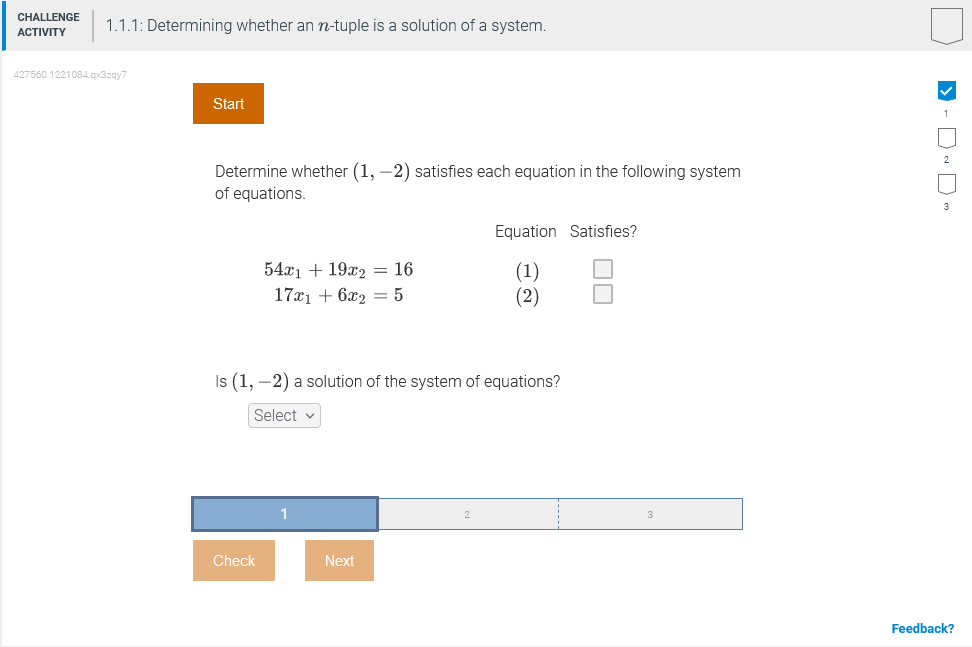Image resolution: width=972 pixels, height=647 pixels.
Task: Select the level 2 badge icon
Action: pyautogui.click(x=946, y=138)
